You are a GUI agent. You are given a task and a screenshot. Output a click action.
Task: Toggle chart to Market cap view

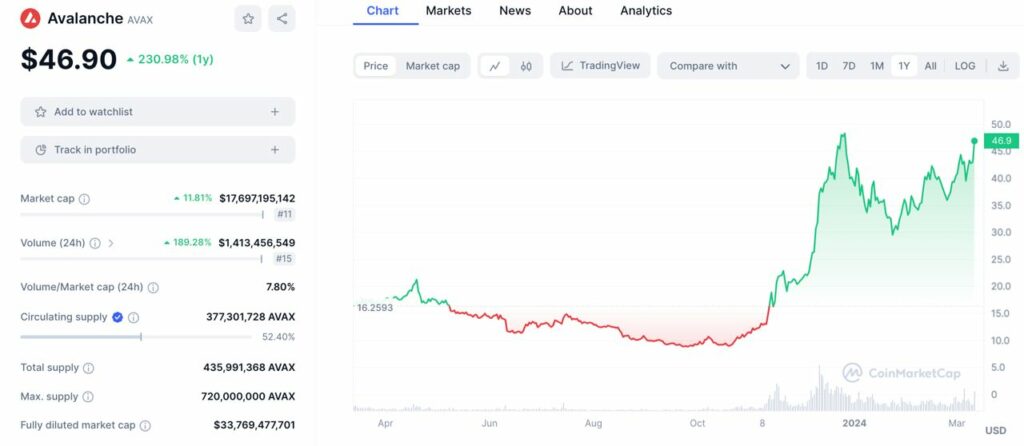tap(432, 66)
